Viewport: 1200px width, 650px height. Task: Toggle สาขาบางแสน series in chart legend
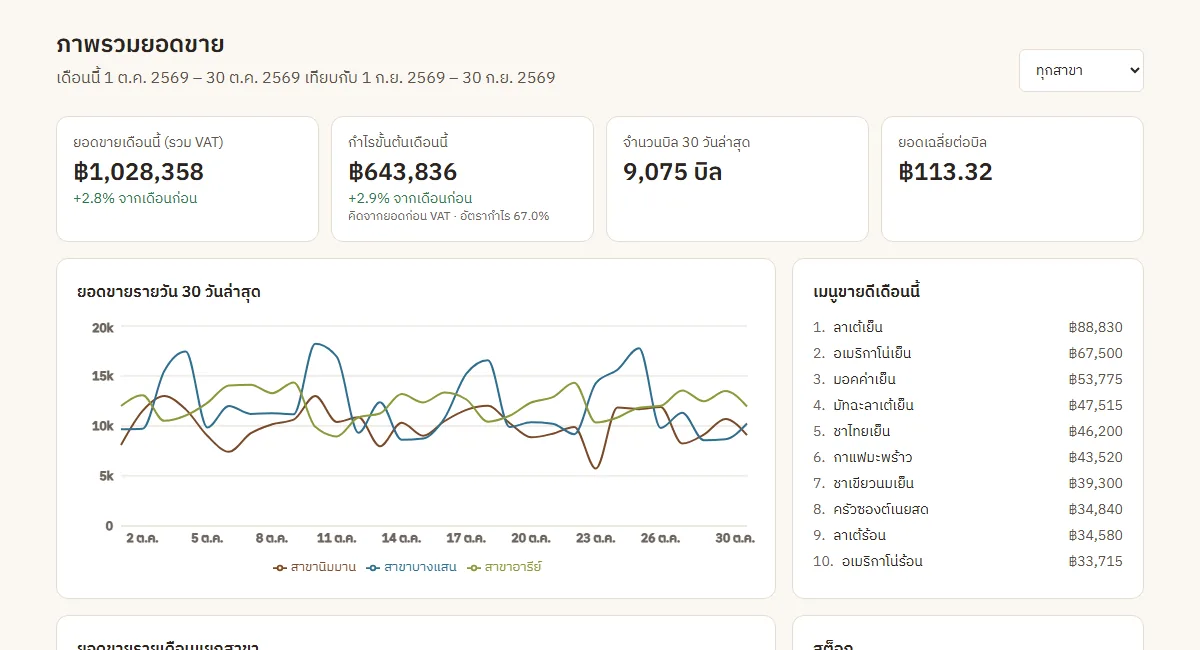(x=411, y=567)
